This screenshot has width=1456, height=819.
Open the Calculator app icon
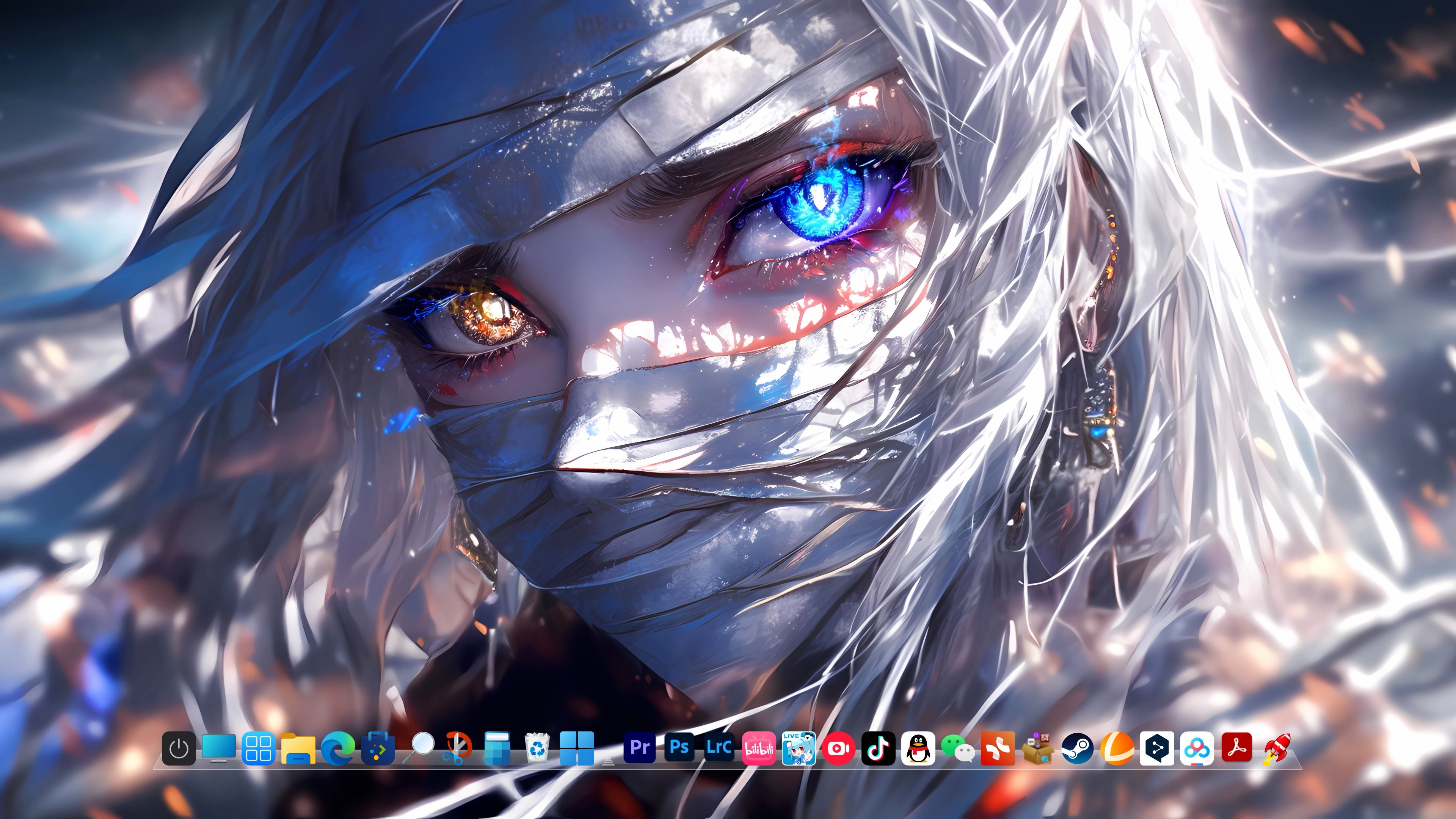point(497,748)
